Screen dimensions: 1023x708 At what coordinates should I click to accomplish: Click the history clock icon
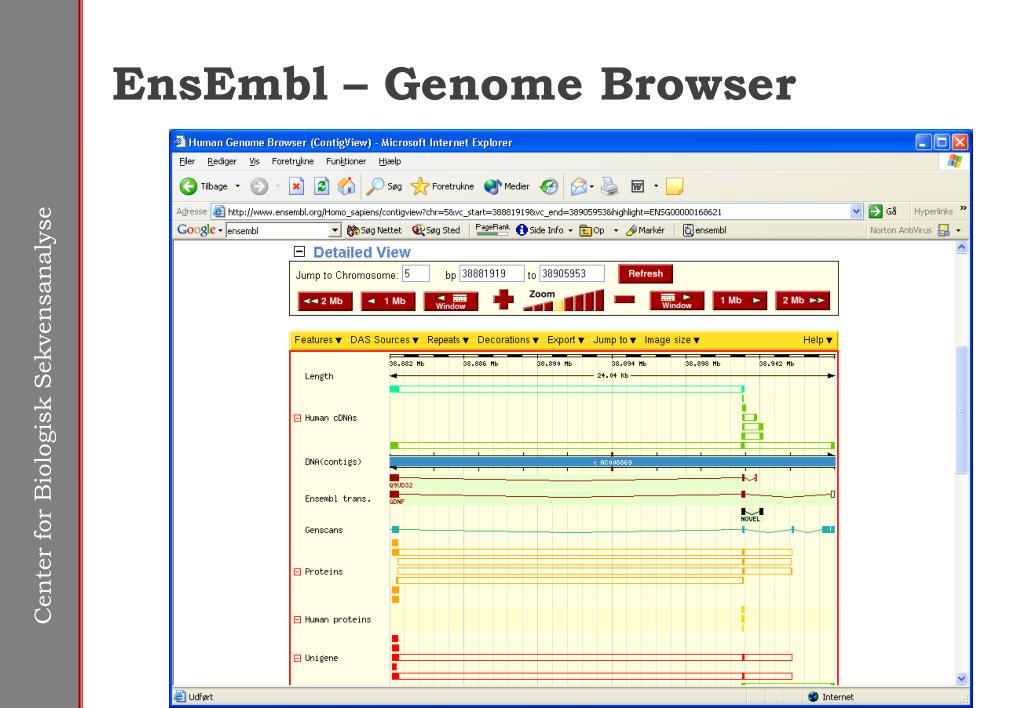[x=549, y=187]
